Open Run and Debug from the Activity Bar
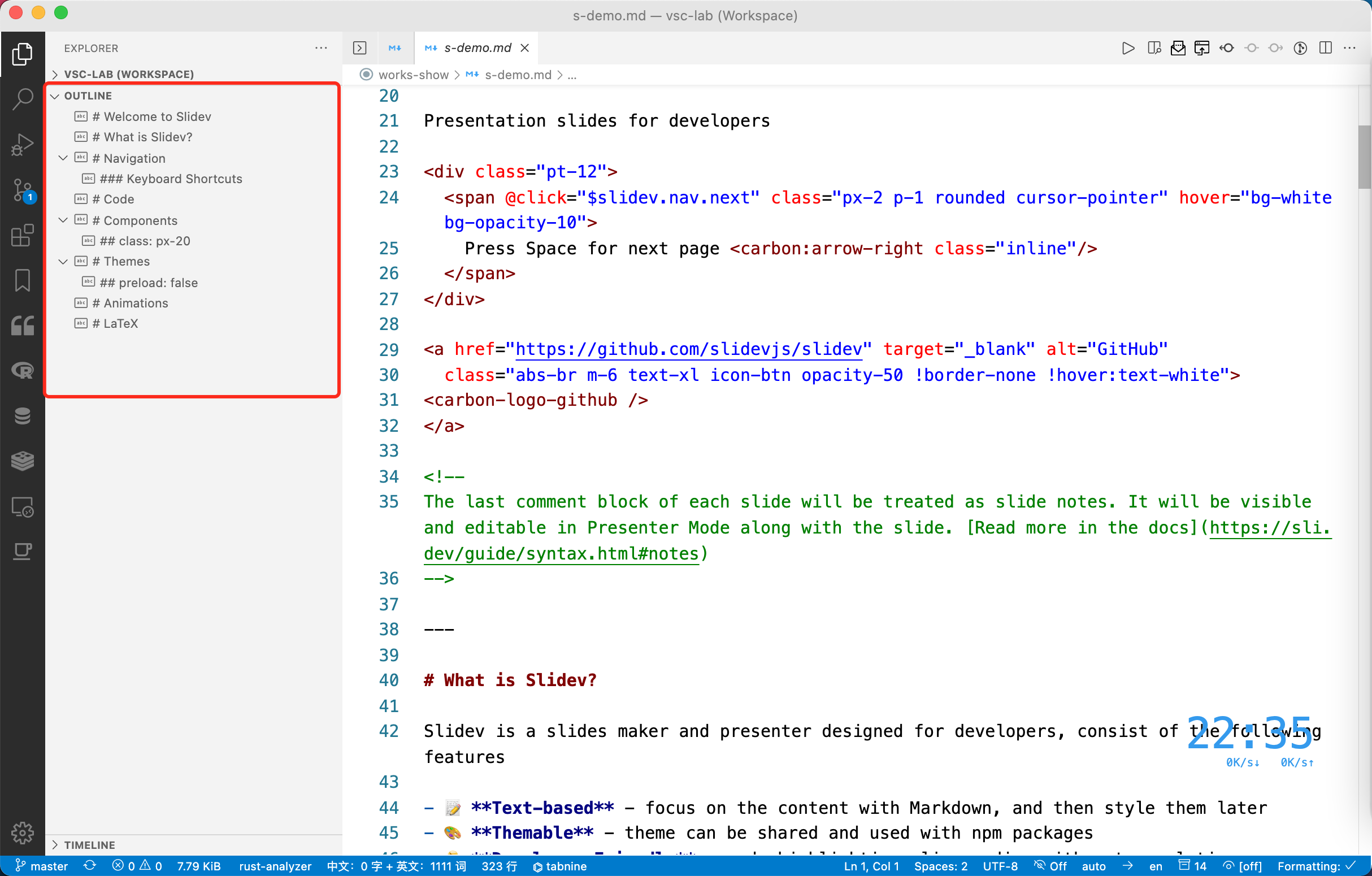 [22, 144]
